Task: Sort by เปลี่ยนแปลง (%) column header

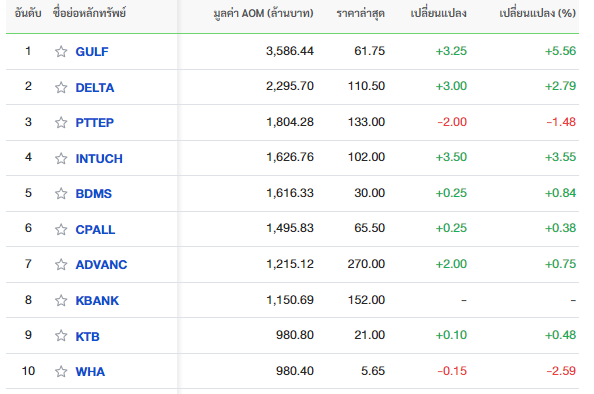Action: point(538,14)
